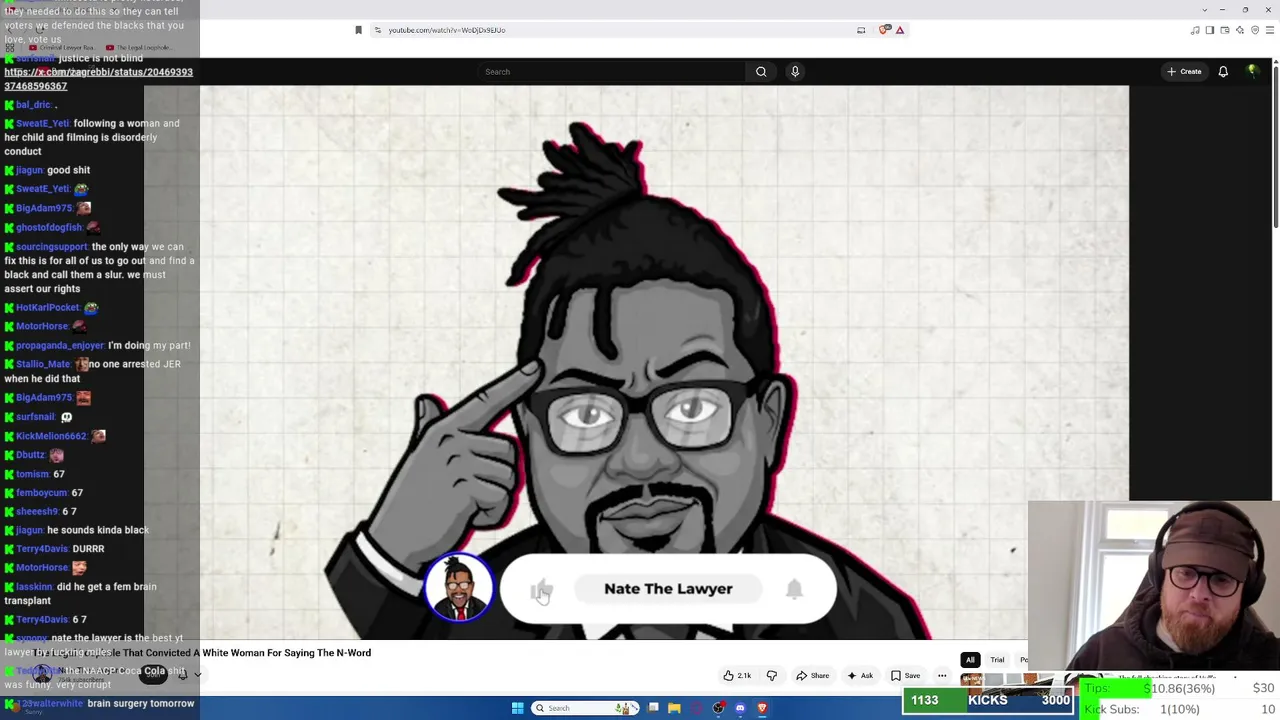The image size is (1280, 720).
Task: Click the KICKS goal progress bar
Action: pos(988,701)
